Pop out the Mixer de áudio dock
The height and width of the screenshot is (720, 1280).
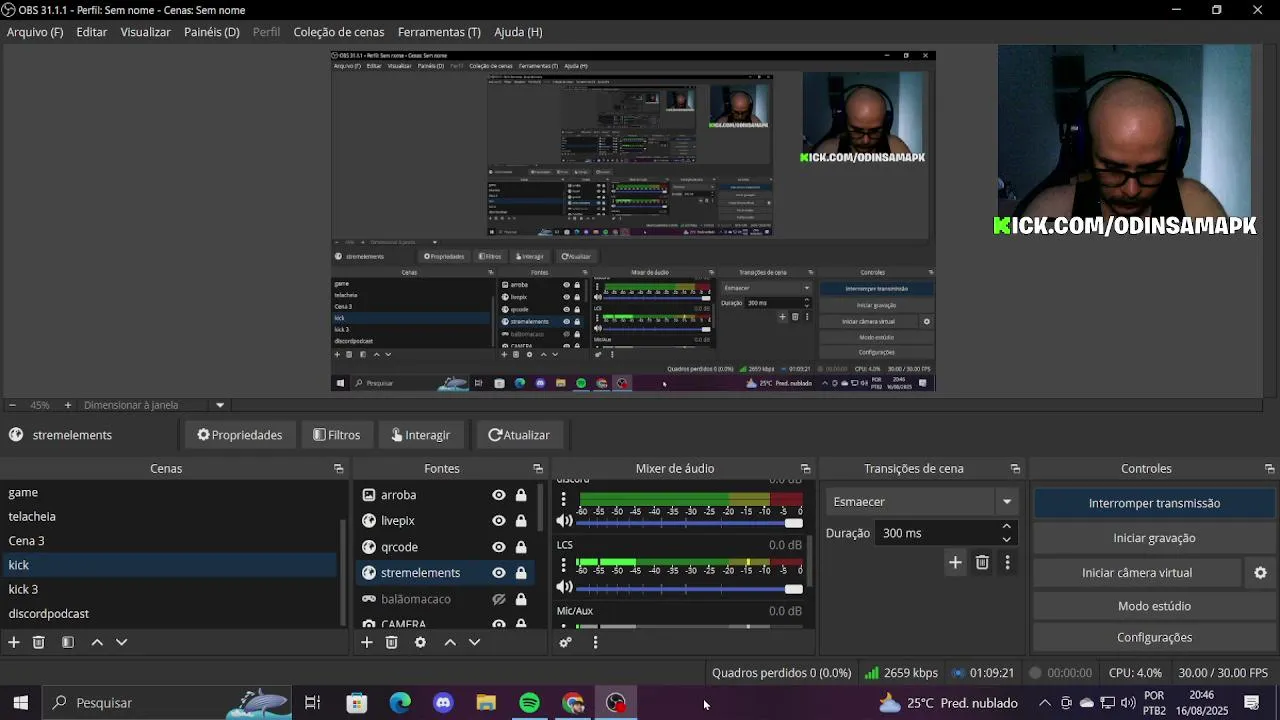point(805,468)
